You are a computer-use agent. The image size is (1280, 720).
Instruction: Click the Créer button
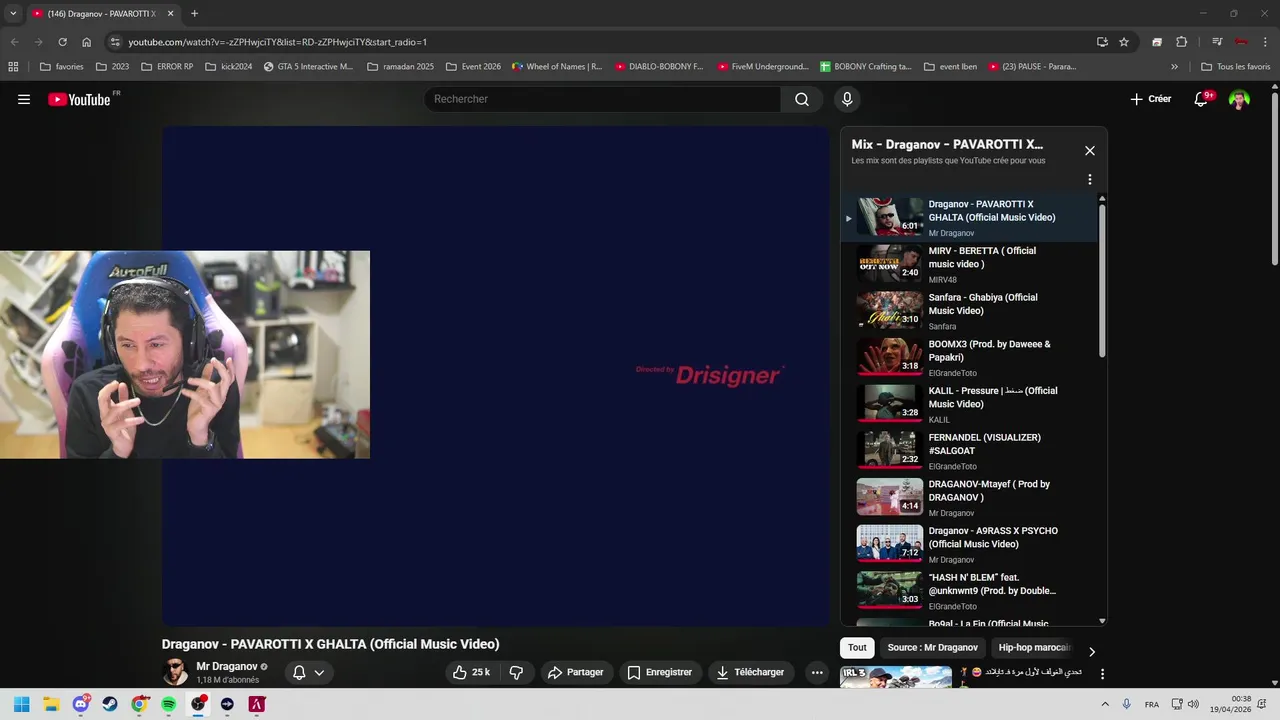click(x=1151, y=99)
